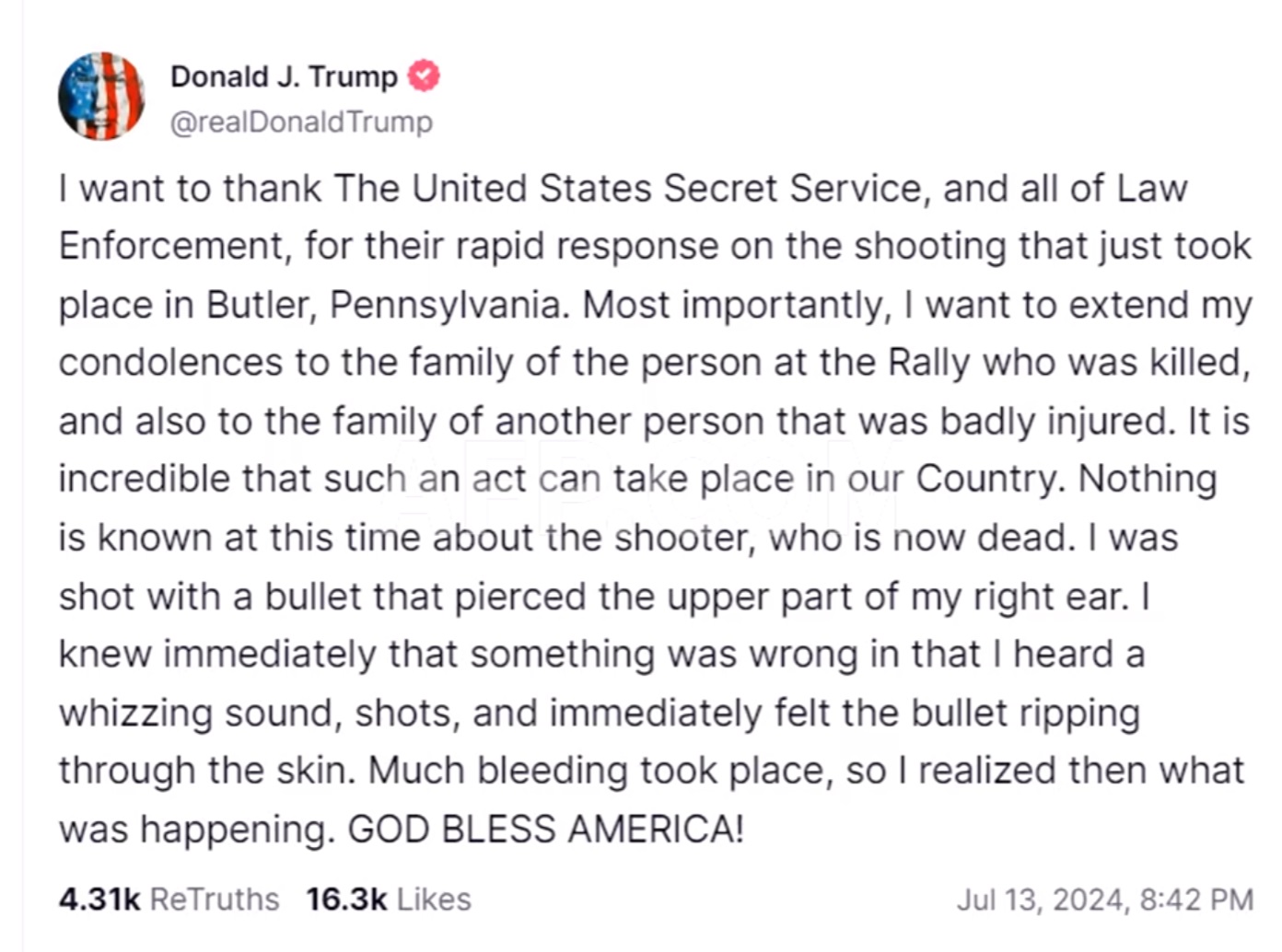Click the "GOD BLESS AMERICA!" text
Image resolution: width=1282 pixels, height=952 pixels.
click(545, 830)
